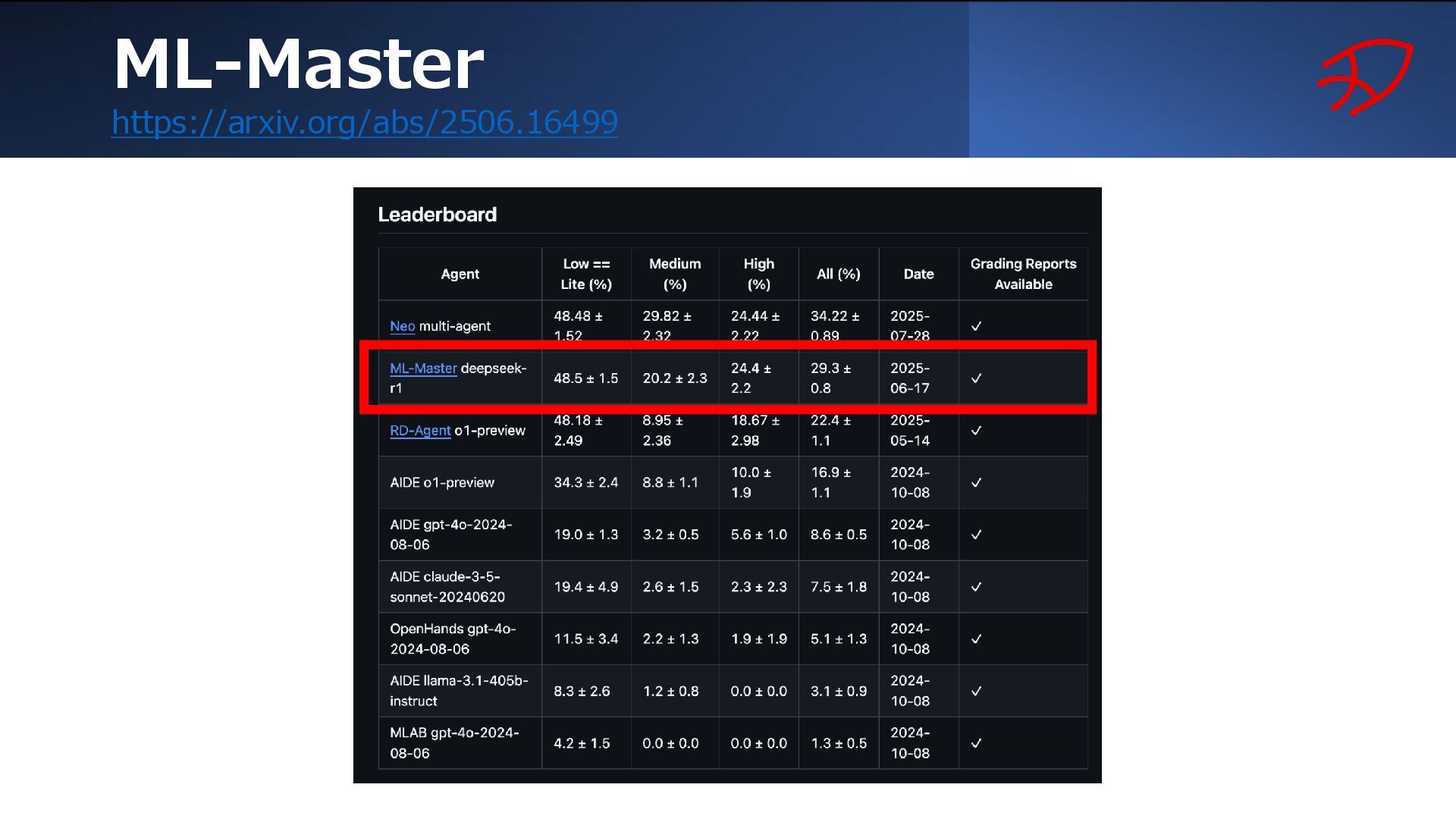Select the 2.6 ± 1.5 cell
The height and width of the screenshot is (819, 1456).
[675, 587]
